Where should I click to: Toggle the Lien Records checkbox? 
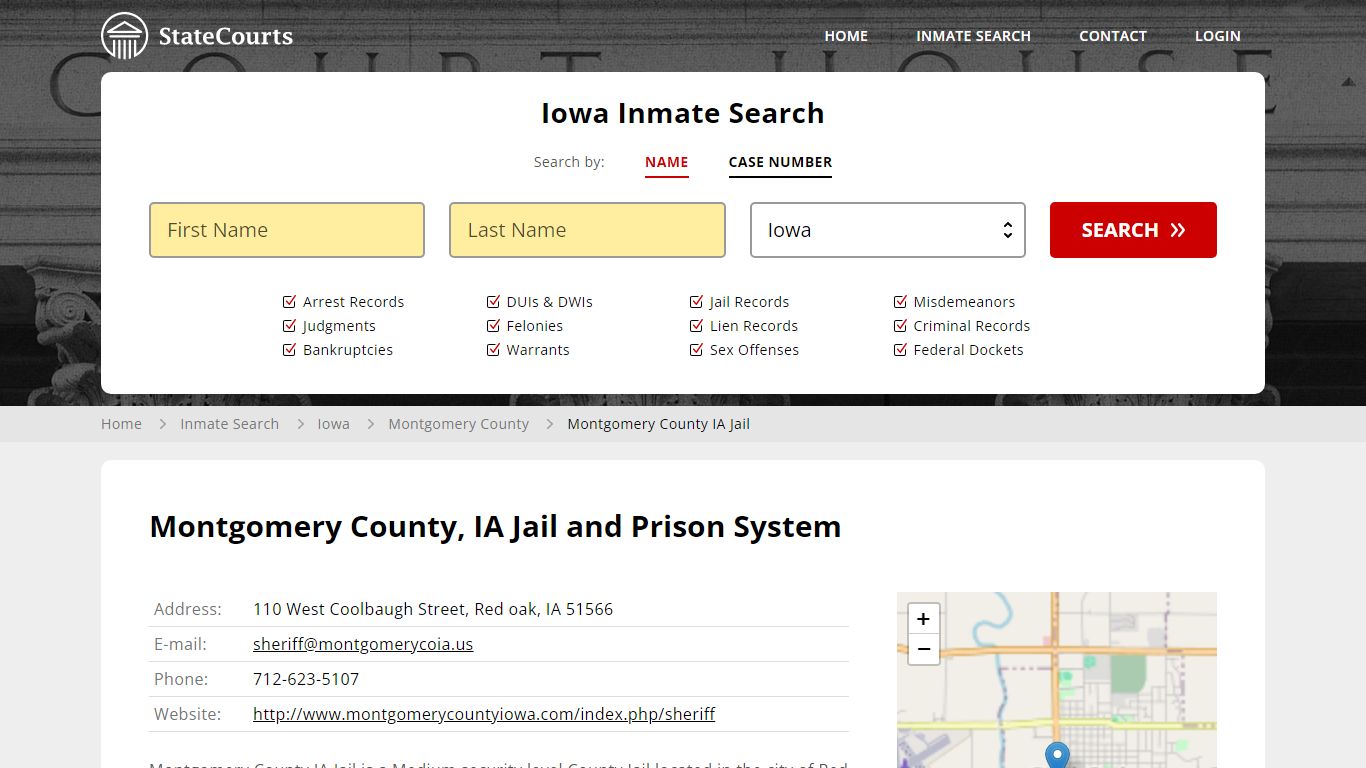[x=696, y=326]
